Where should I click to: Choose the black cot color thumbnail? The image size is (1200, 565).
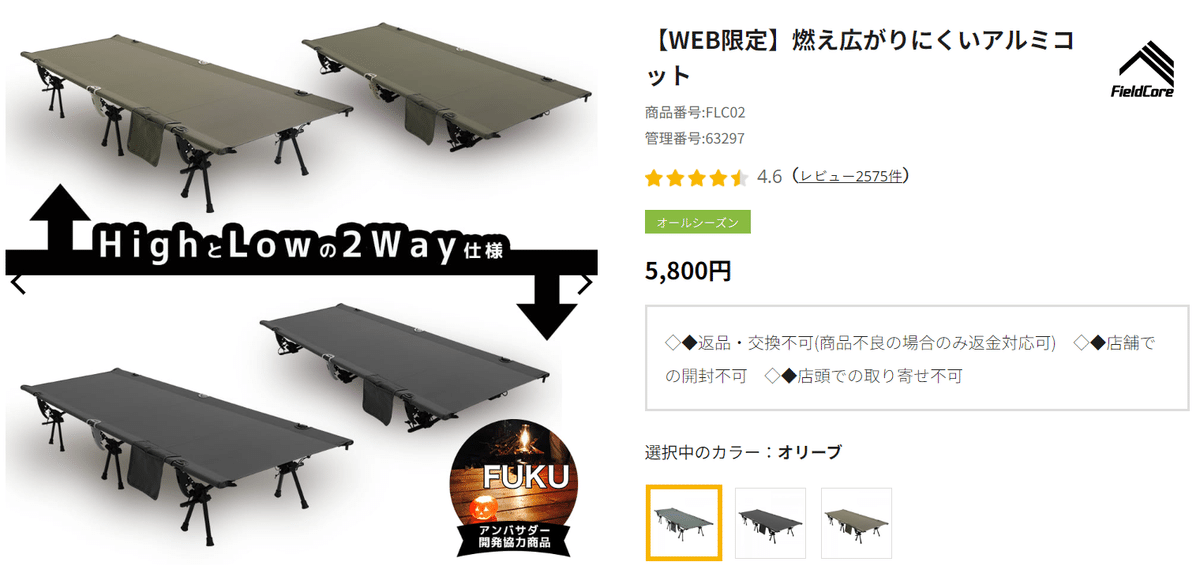(x=770, y=523)
